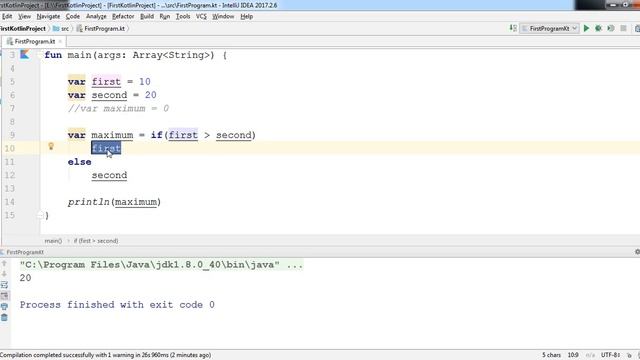This screenshot has height=360, width=640.
Task: Open the Refactor menu
Action: click(x=123, y=16)
